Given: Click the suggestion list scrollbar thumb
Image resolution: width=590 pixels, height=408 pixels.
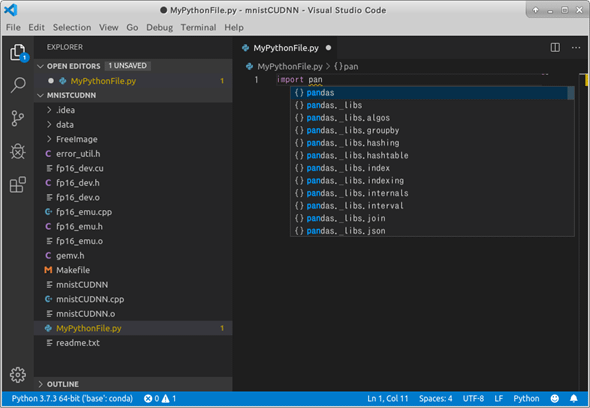Looking at the screenshot, I should (x=571, y=93).
